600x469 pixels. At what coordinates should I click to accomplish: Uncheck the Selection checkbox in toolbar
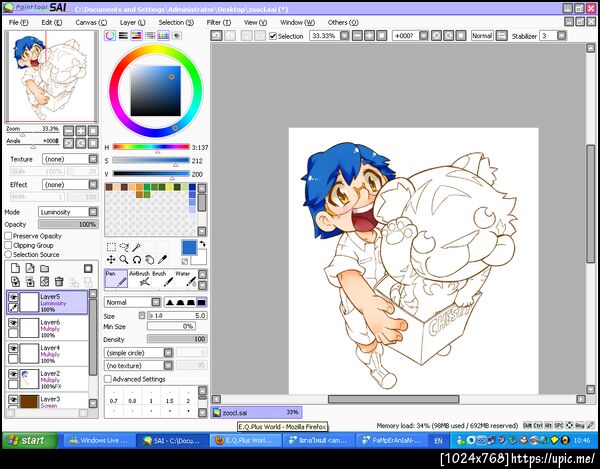pyautogui.click(x=273, y=36)
